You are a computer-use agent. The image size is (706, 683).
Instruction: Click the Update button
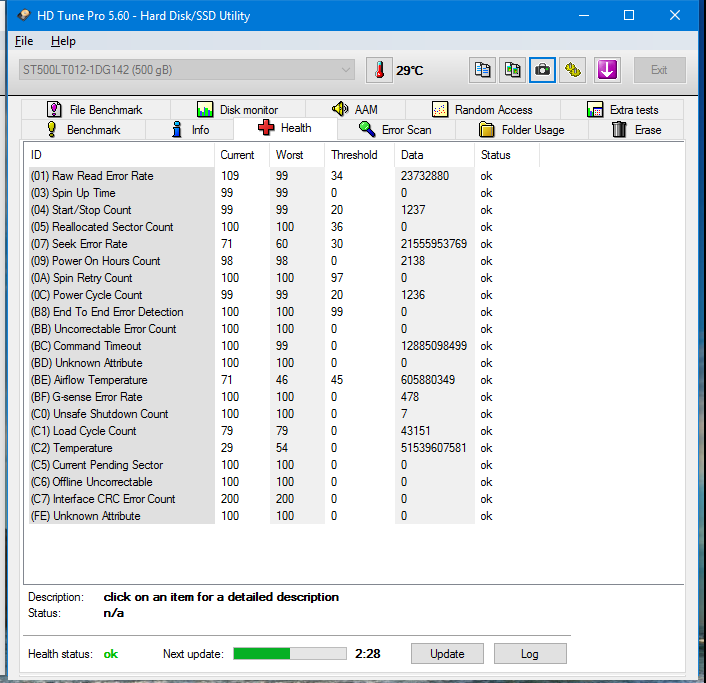tap(447, 654)
